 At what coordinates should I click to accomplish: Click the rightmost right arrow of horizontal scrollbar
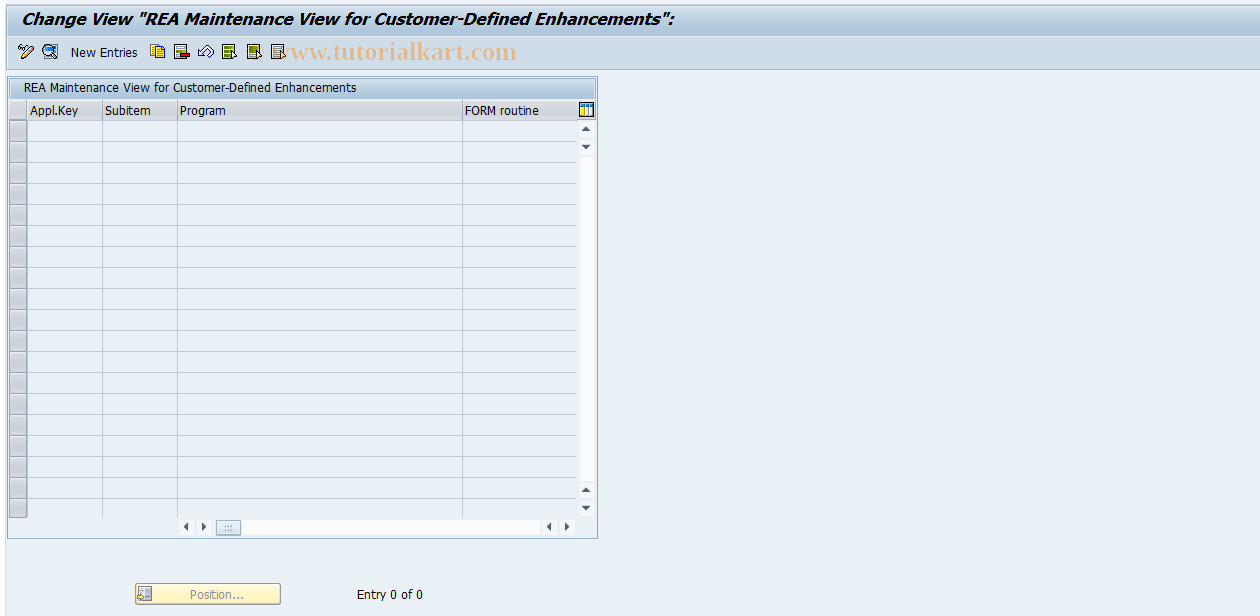click(x=567, y=527)
